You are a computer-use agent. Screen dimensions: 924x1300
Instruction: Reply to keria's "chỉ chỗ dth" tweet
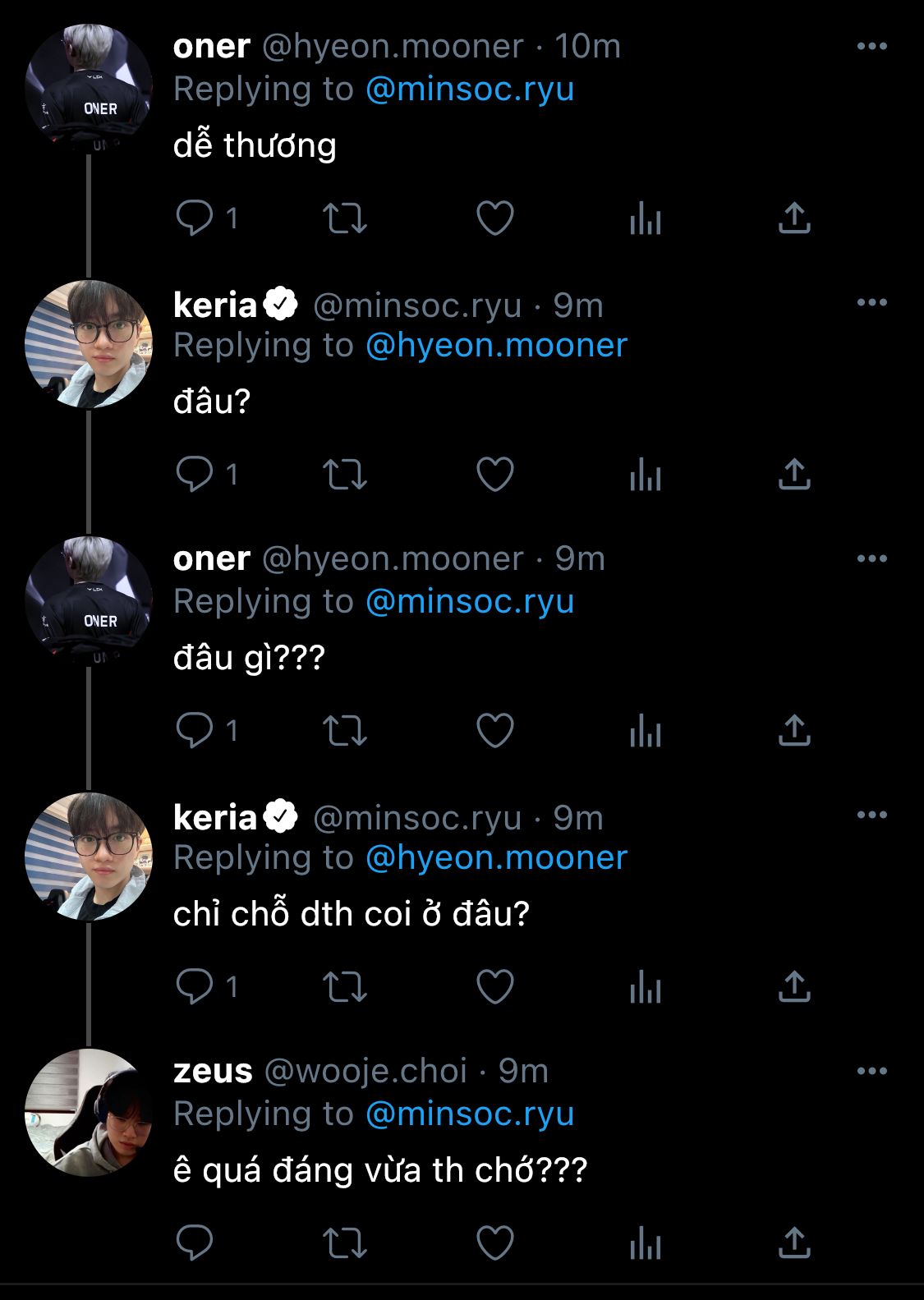coord(195,987)
